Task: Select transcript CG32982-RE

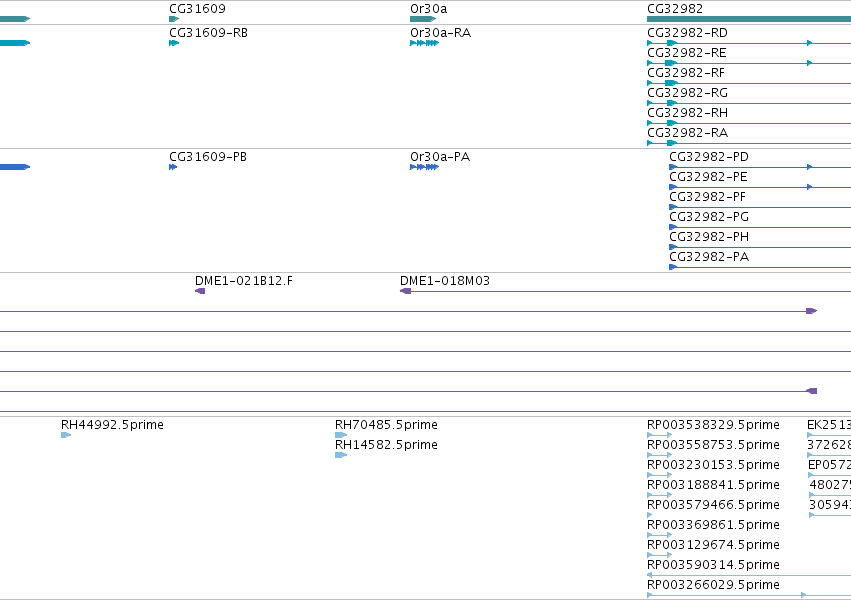Action: pos(687,53)
